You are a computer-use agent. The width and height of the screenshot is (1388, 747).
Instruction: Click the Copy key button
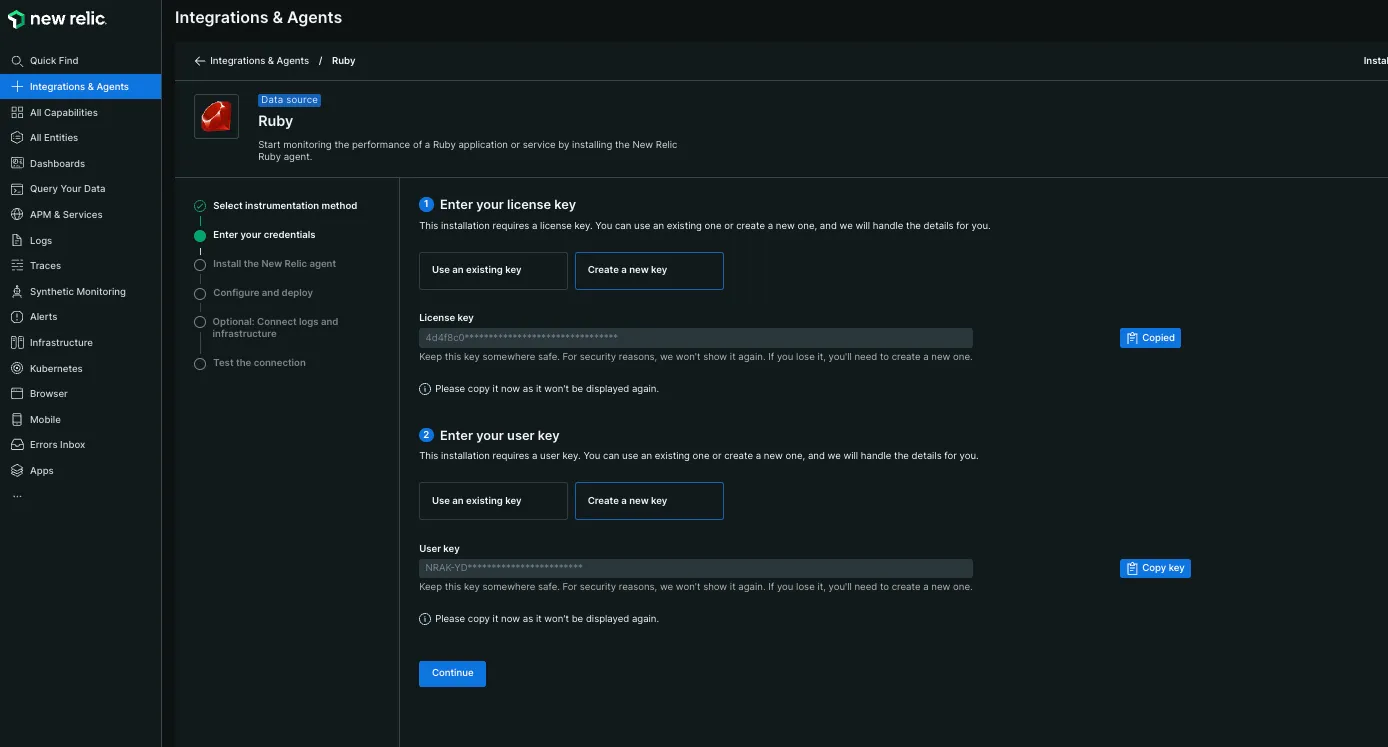pos(1155,568)
